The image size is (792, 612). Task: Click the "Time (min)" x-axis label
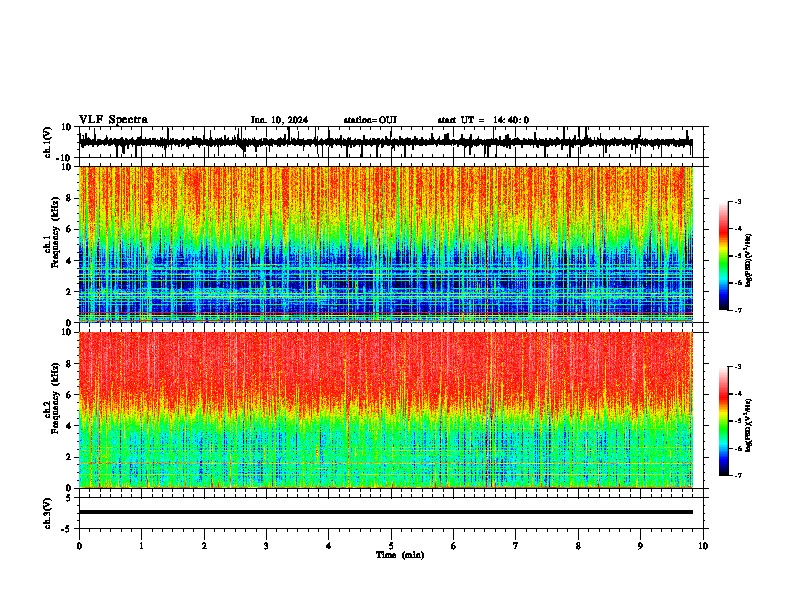pos(400,555)
